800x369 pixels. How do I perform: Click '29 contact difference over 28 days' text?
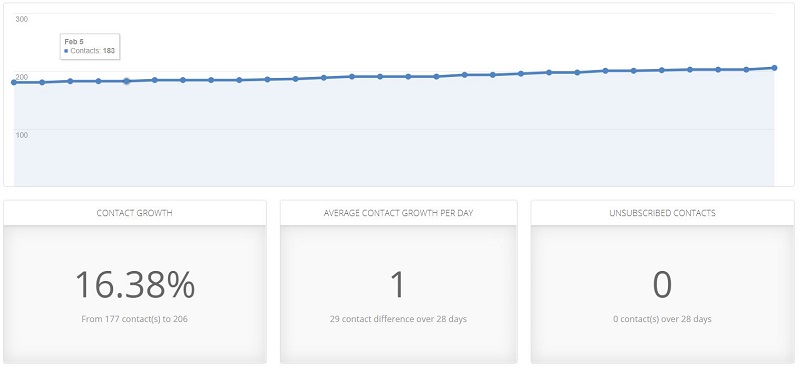pyautogui.click(x=398, y=319)
